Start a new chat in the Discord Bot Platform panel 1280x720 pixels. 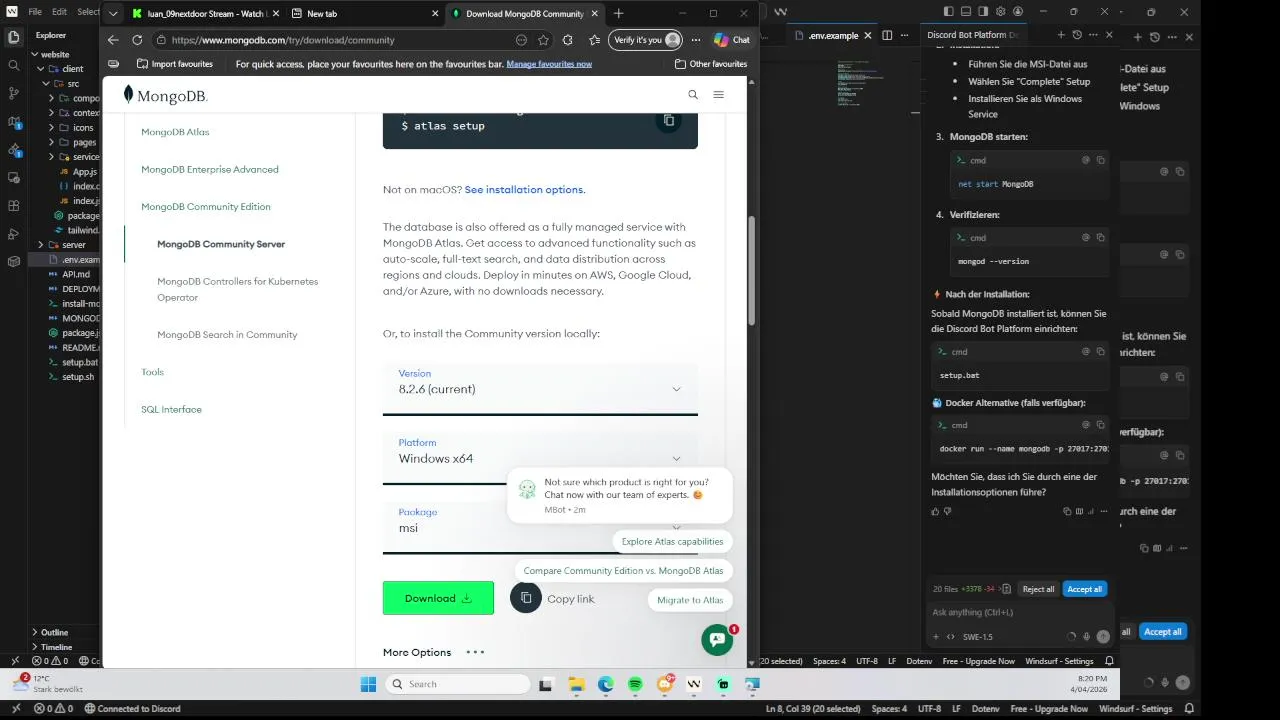point(1062,35)
